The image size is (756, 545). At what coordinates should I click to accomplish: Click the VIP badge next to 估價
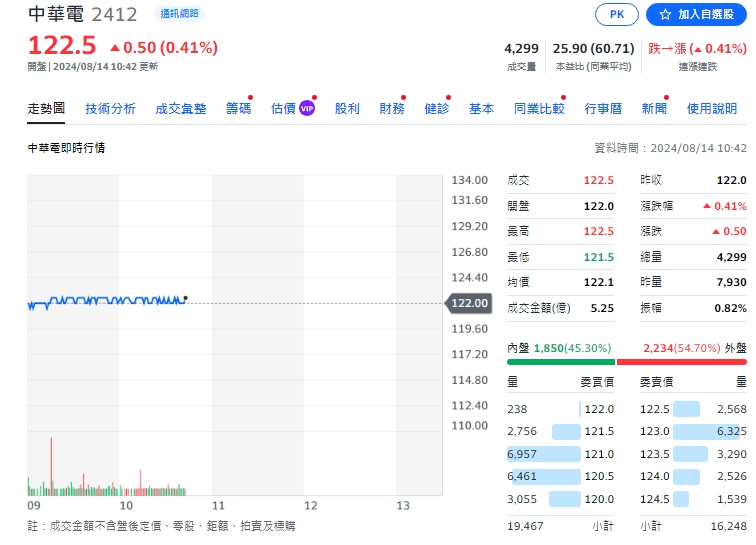(307, 109)
